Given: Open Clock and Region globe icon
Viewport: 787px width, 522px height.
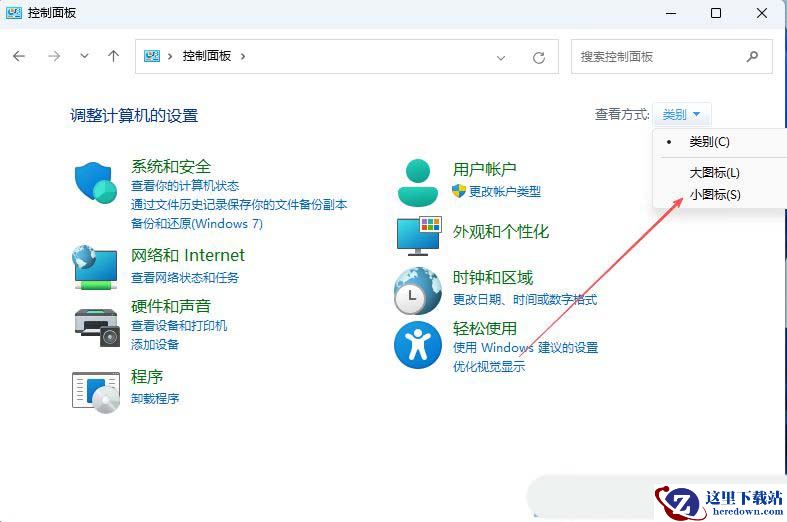Looking at the screenshot, I should click(418, 291).
